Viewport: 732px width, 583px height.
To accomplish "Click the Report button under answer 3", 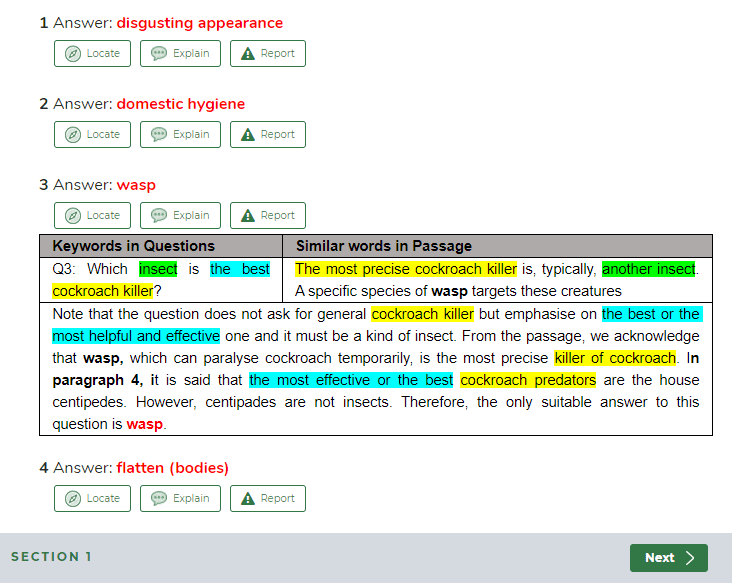I will pos(267,216).
